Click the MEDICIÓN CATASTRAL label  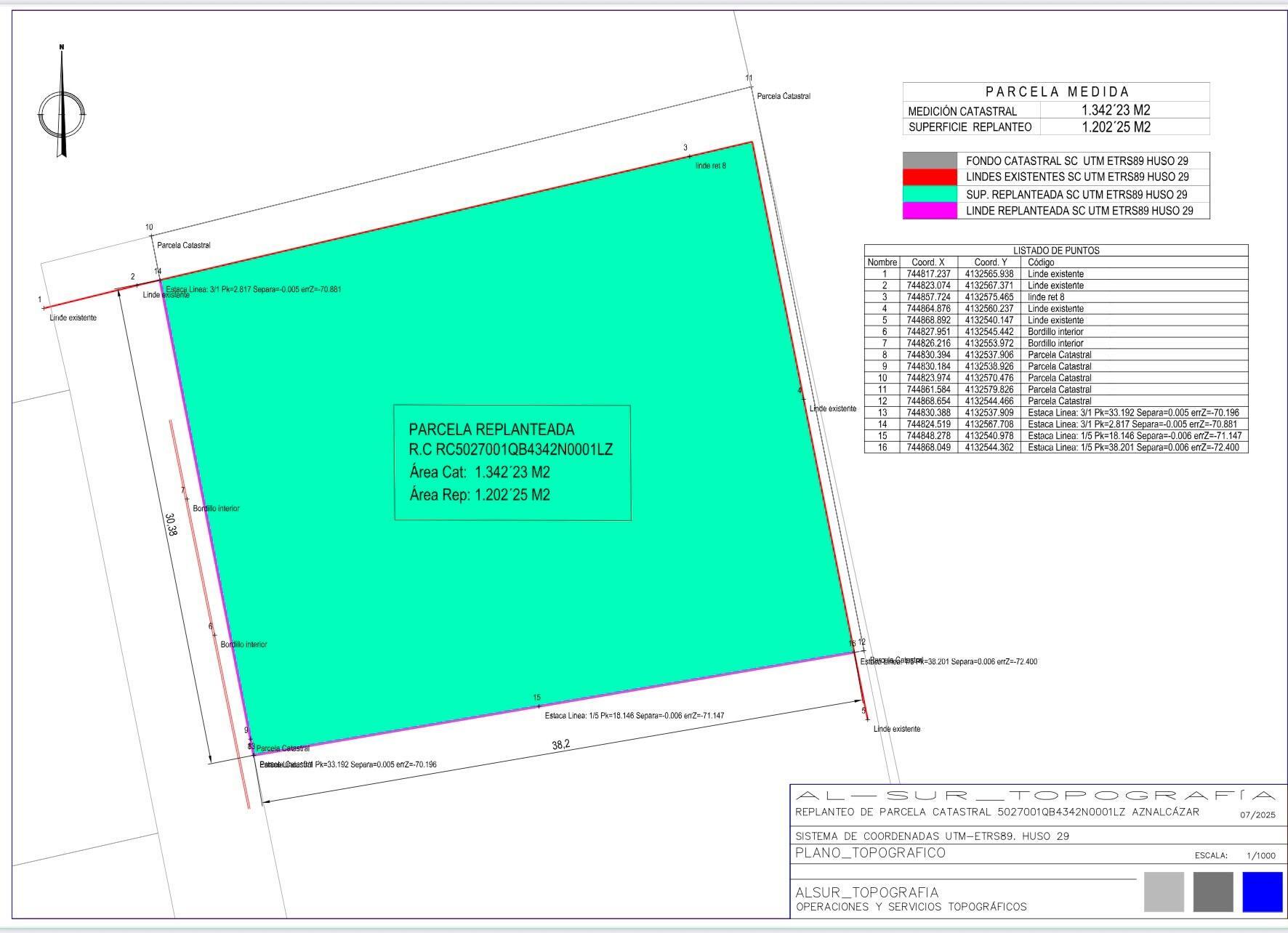tap(962, 111)
